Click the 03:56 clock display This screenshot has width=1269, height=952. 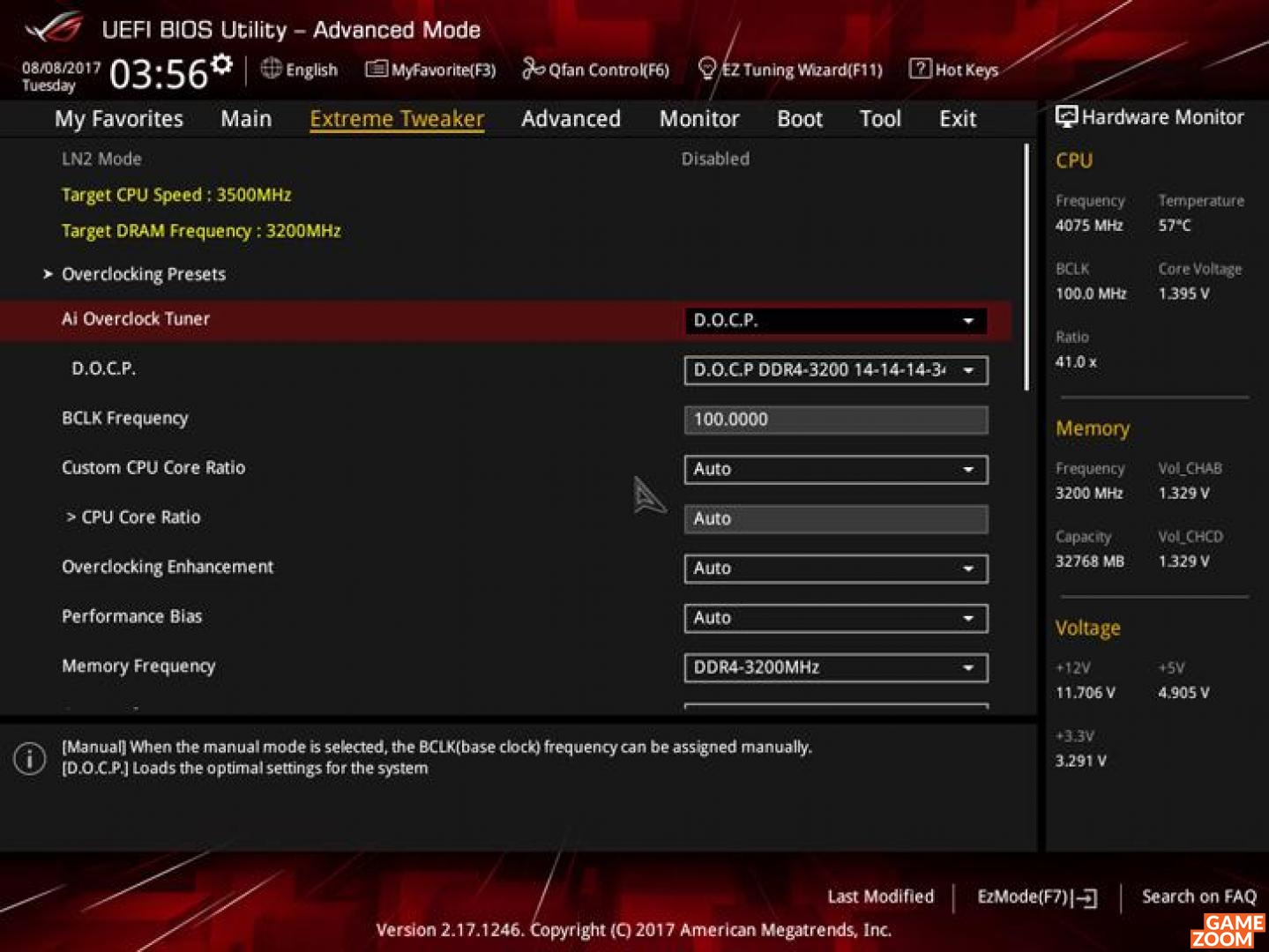tap(159, 74)
